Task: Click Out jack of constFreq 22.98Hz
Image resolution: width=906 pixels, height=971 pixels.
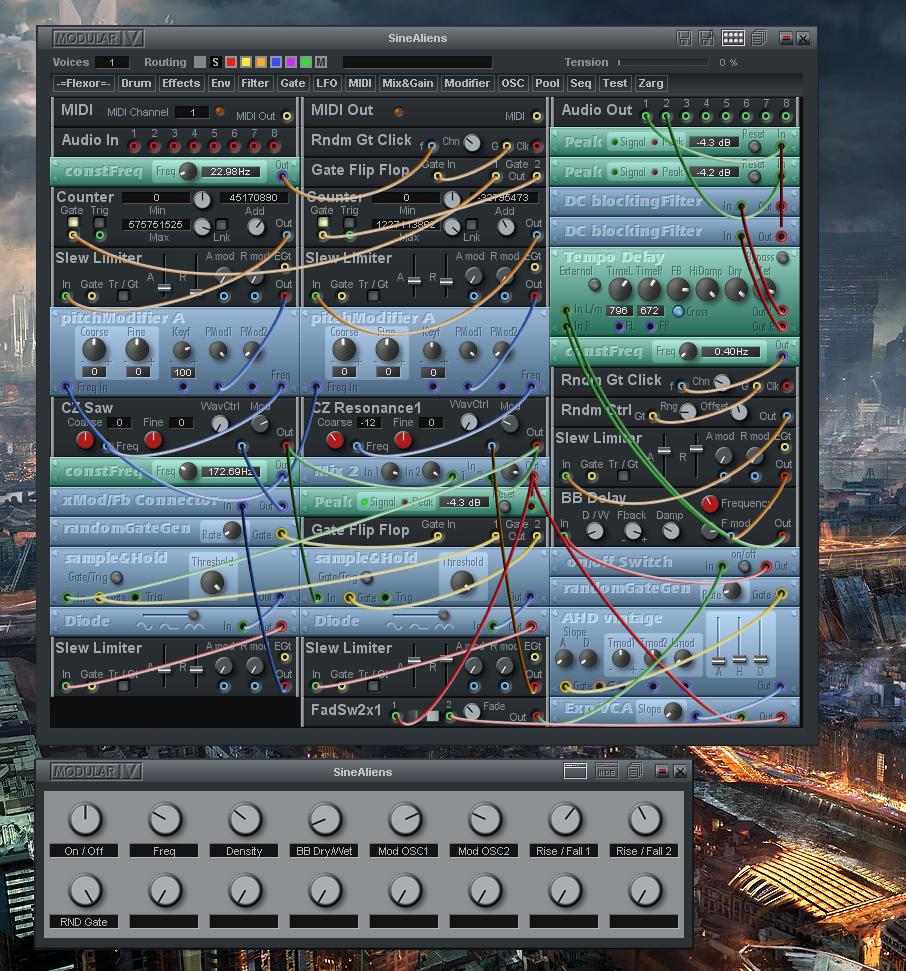Action: [282, 178]
